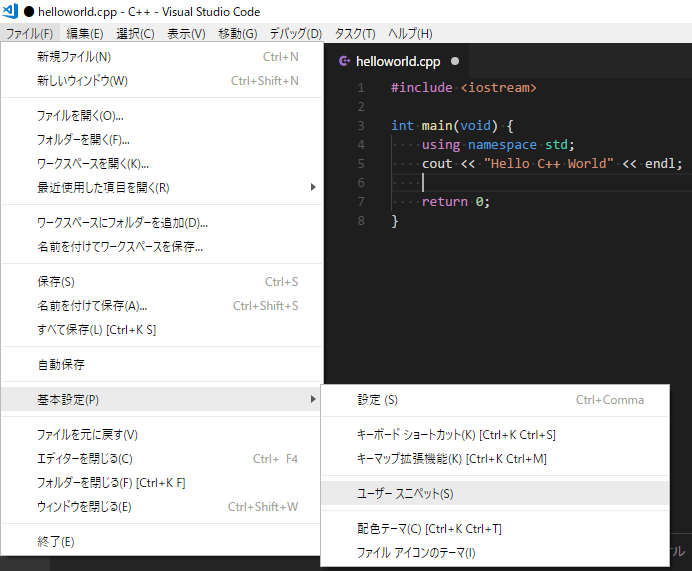Select ウィンドウを閉じる(E) menu entry
692x571 pixels.
(x=162, y=507)
